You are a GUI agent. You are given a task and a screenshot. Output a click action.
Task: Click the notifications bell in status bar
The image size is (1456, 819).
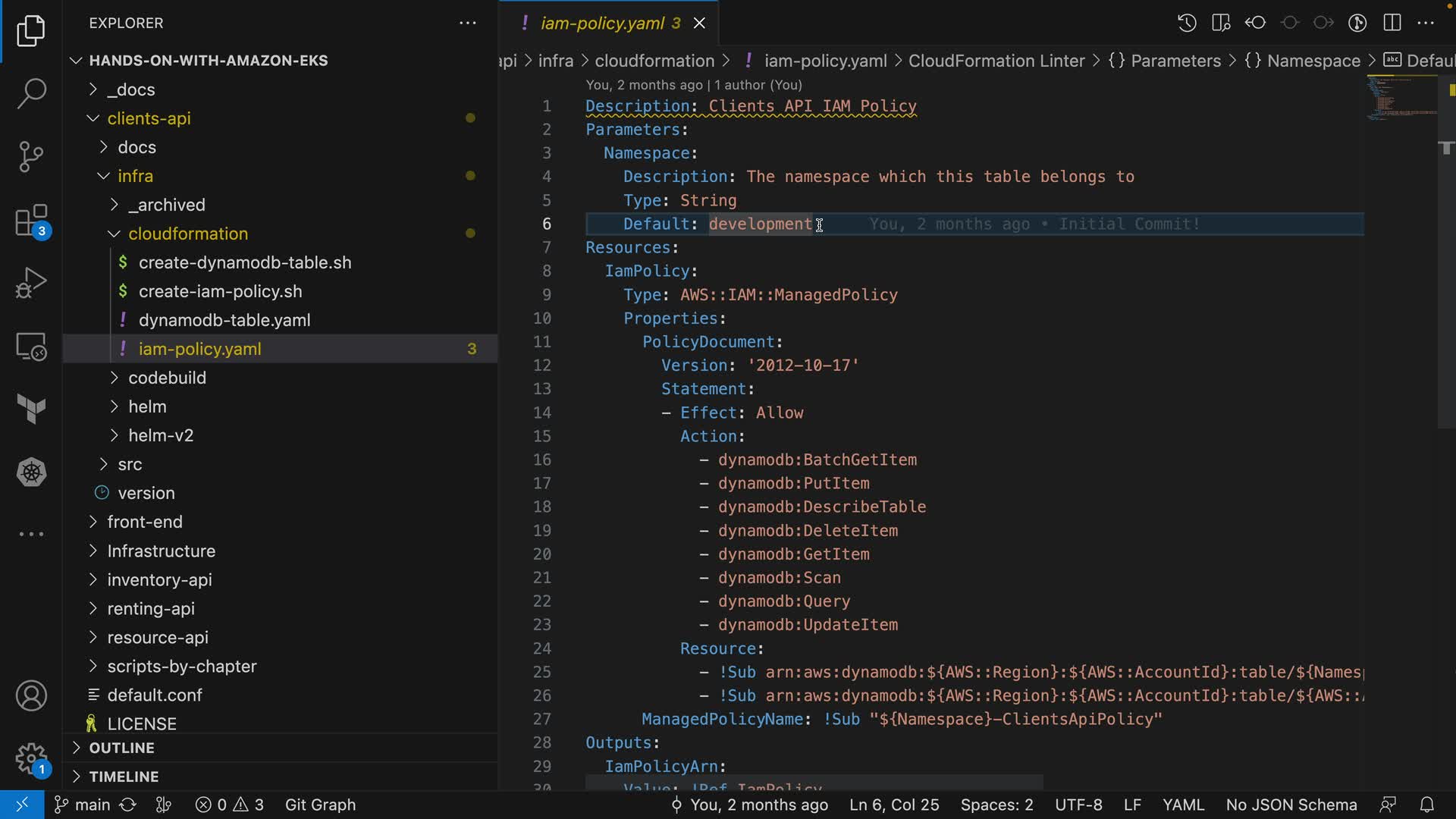point(1426,805)
